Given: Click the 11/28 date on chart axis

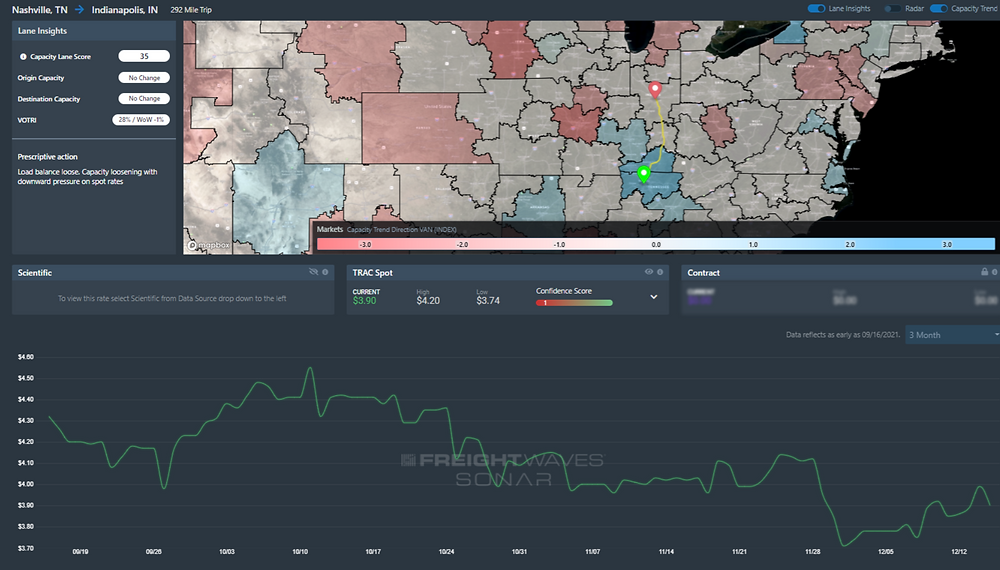Looking at the screenshot, I should (x=812, y=552).
